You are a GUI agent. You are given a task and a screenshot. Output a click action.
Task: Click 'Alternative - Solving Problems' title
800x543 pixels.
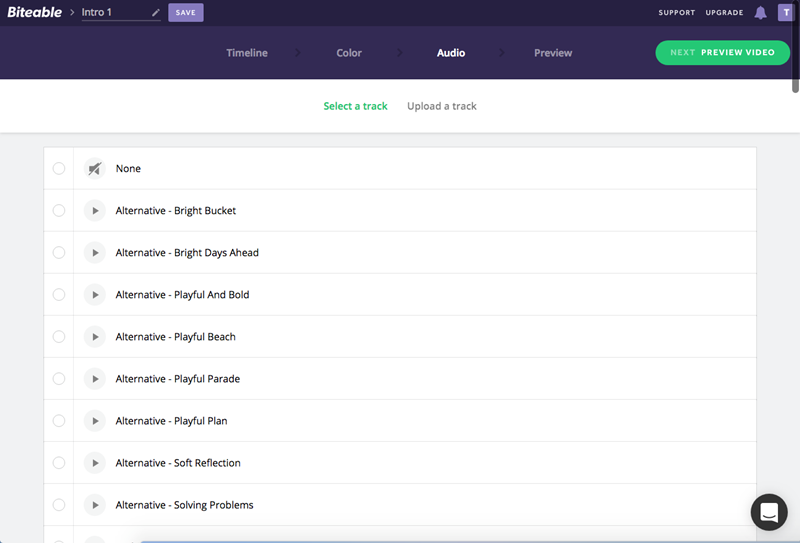tap(185, 505)
